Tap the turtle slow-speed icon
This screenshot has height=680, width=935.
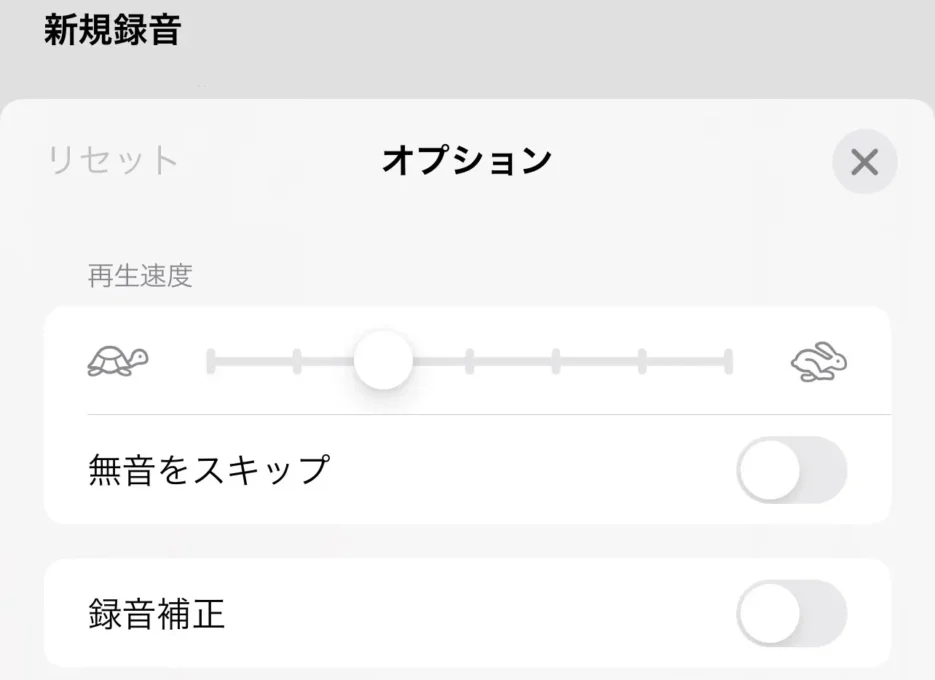(118, 361)
